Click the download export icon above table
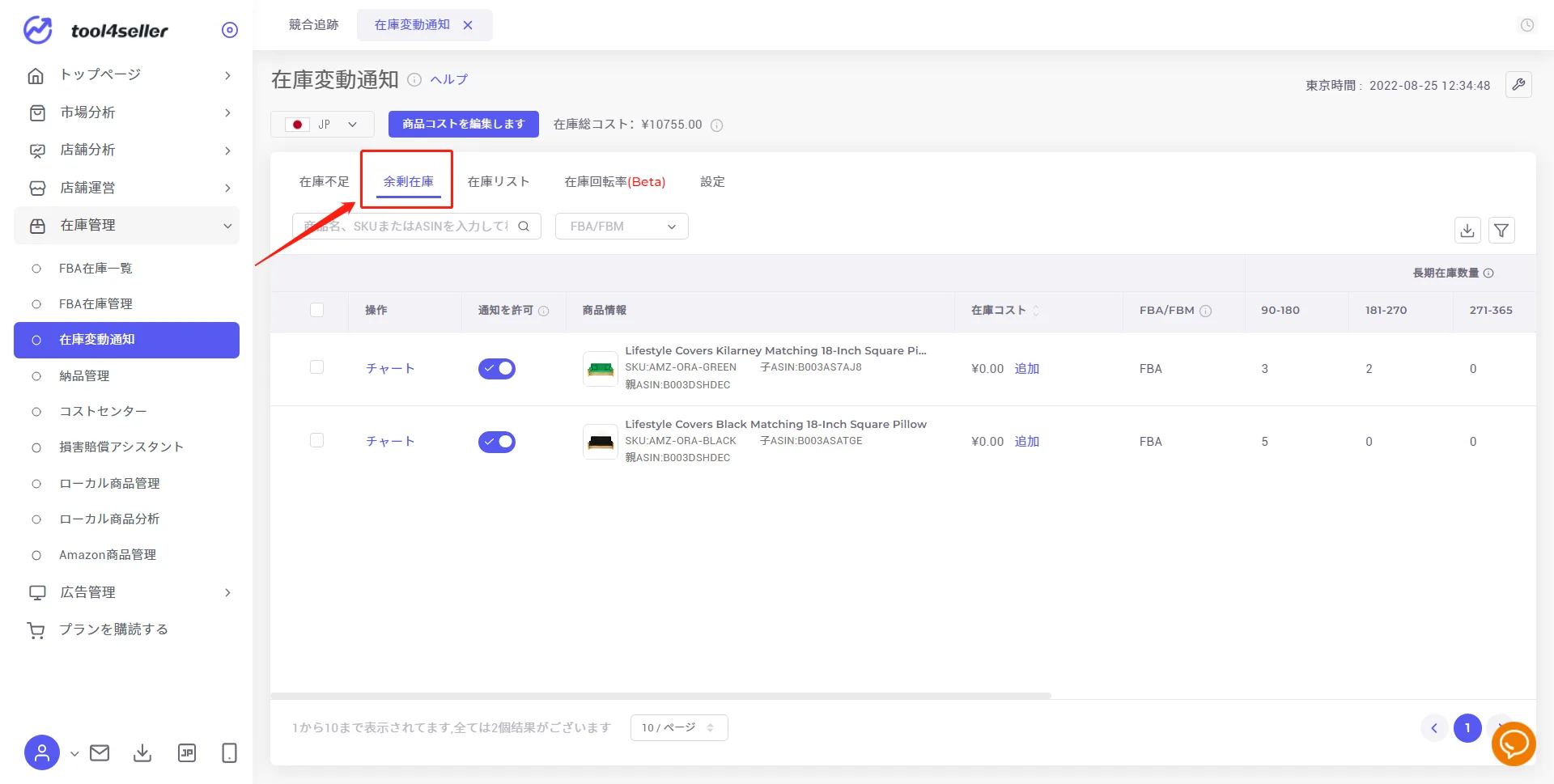This screenshot has height=784, width=1554. 1467,231
